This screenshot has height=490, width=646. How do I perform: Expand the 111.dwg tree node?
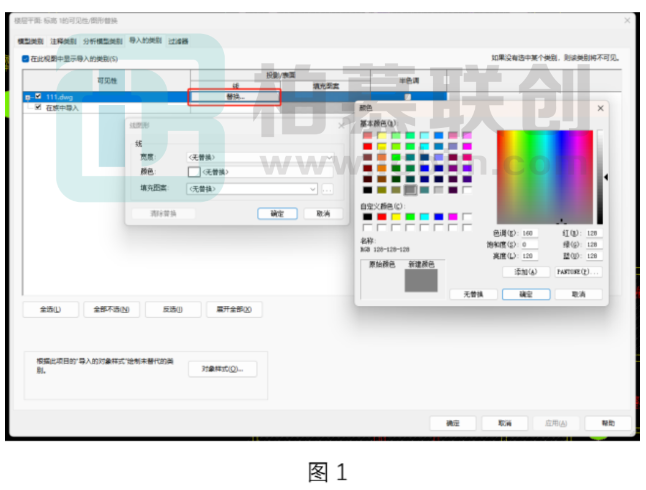(28, 98)
